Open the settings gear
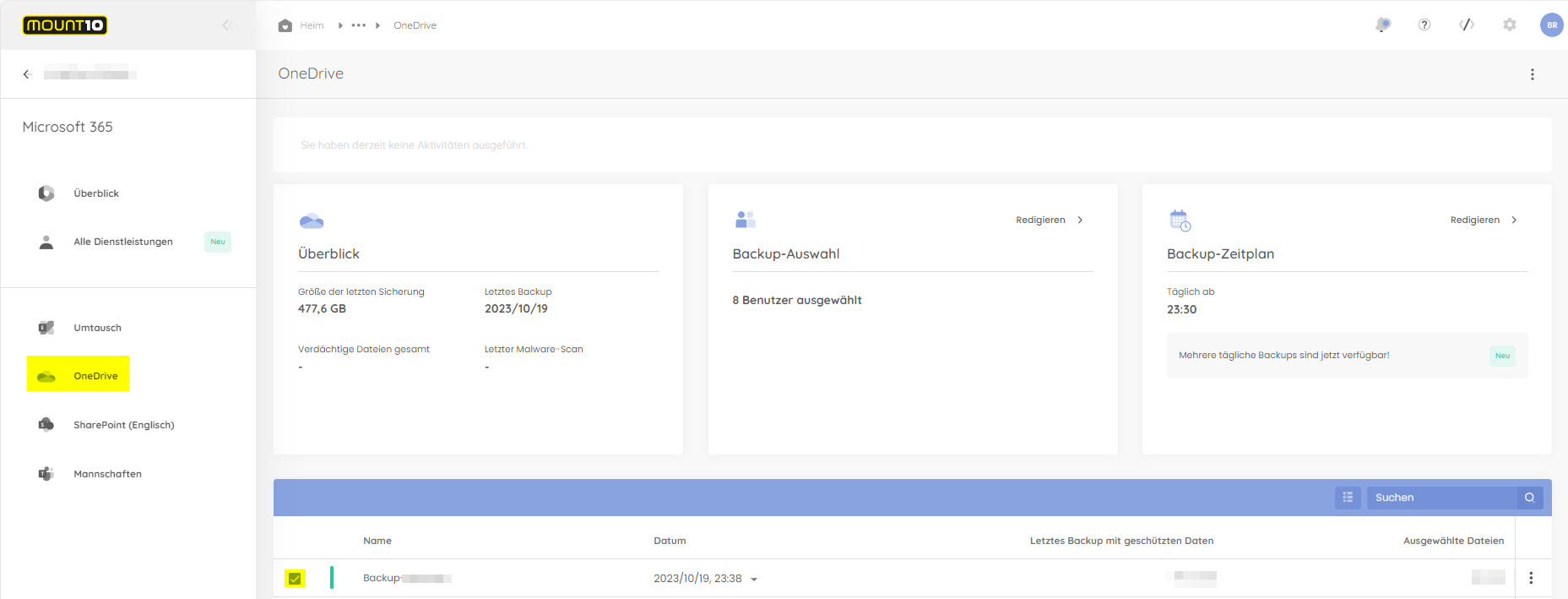The image size is (1568, 599). tap(1510, 25)
